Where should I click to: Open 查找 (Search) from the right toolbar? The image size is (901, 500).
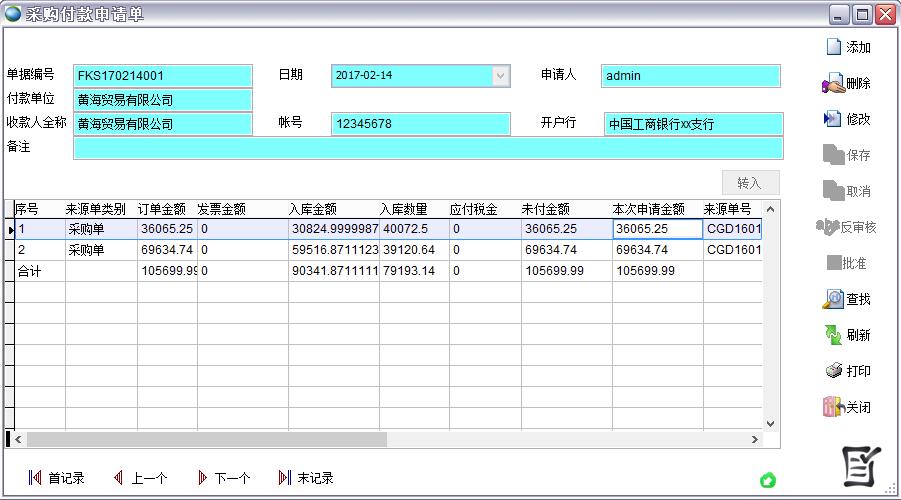pos(833,299)
